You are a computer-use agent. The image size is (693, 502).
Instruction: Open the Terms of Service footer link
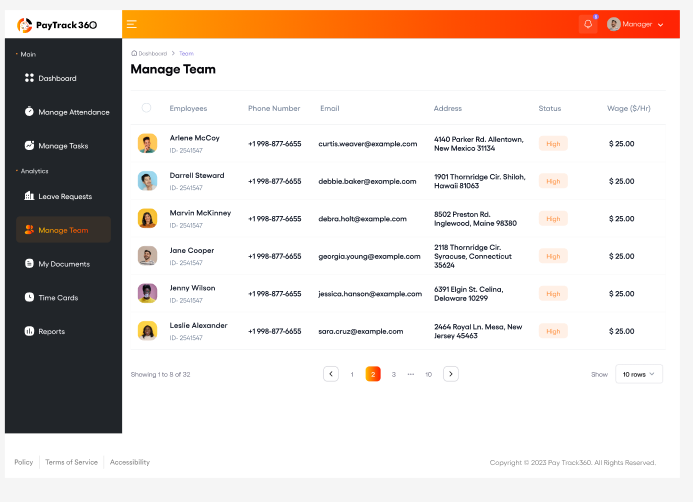coord(71,462)
